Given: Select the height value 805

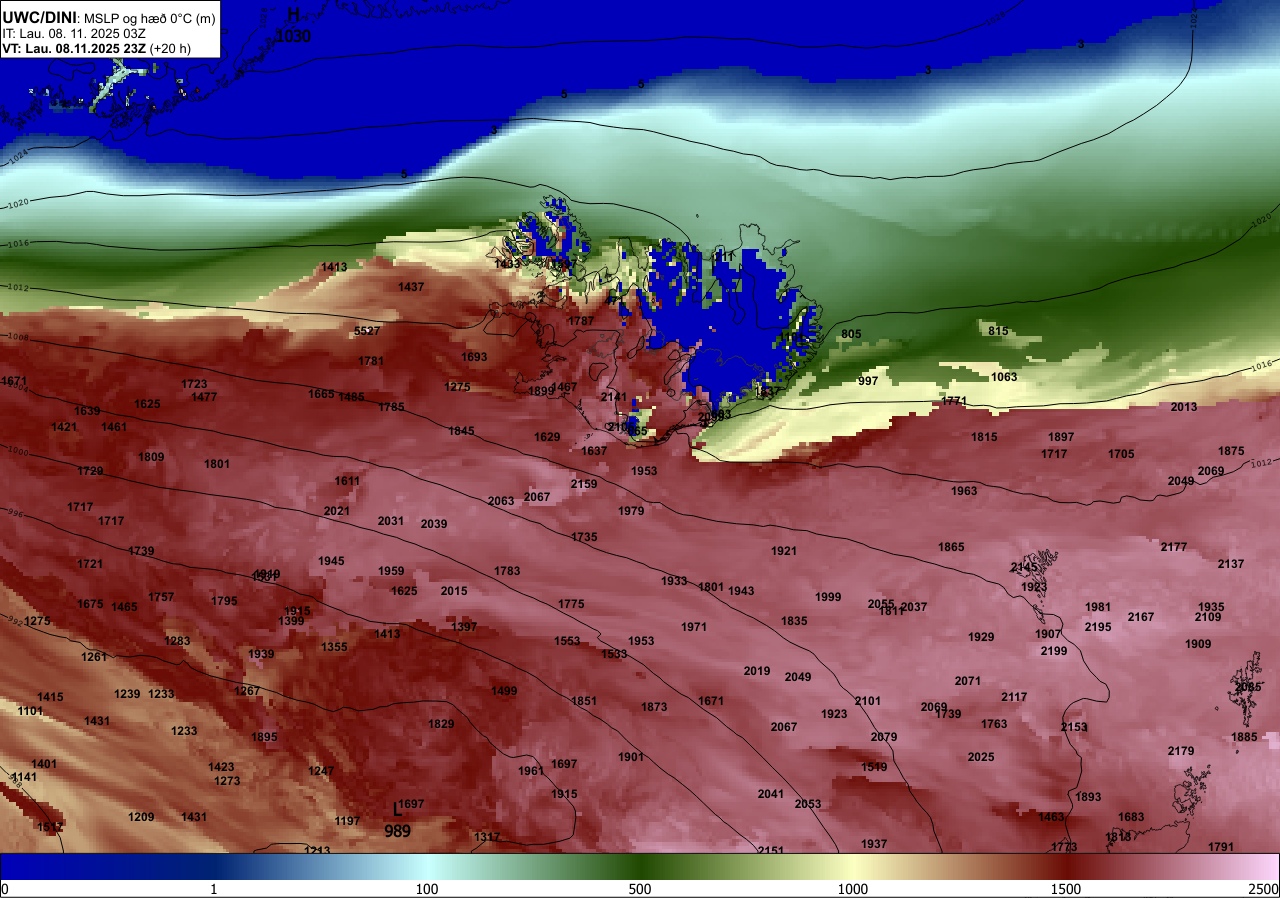Looking at the screenshot, I should click(851, 334).
